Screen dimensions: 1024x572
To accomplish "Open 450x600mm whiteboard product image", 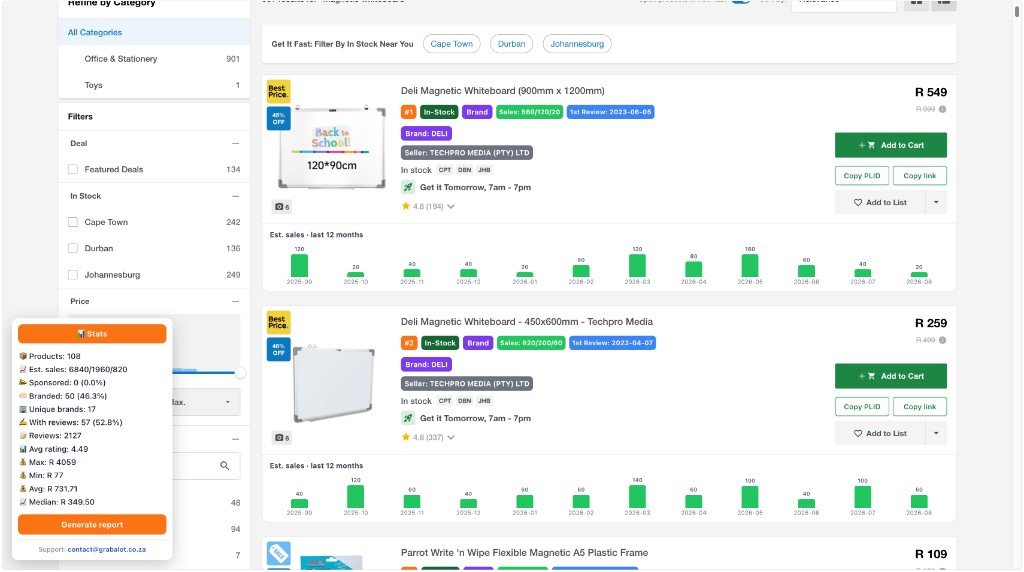I will pyautogui.click(x=333, y=384).
